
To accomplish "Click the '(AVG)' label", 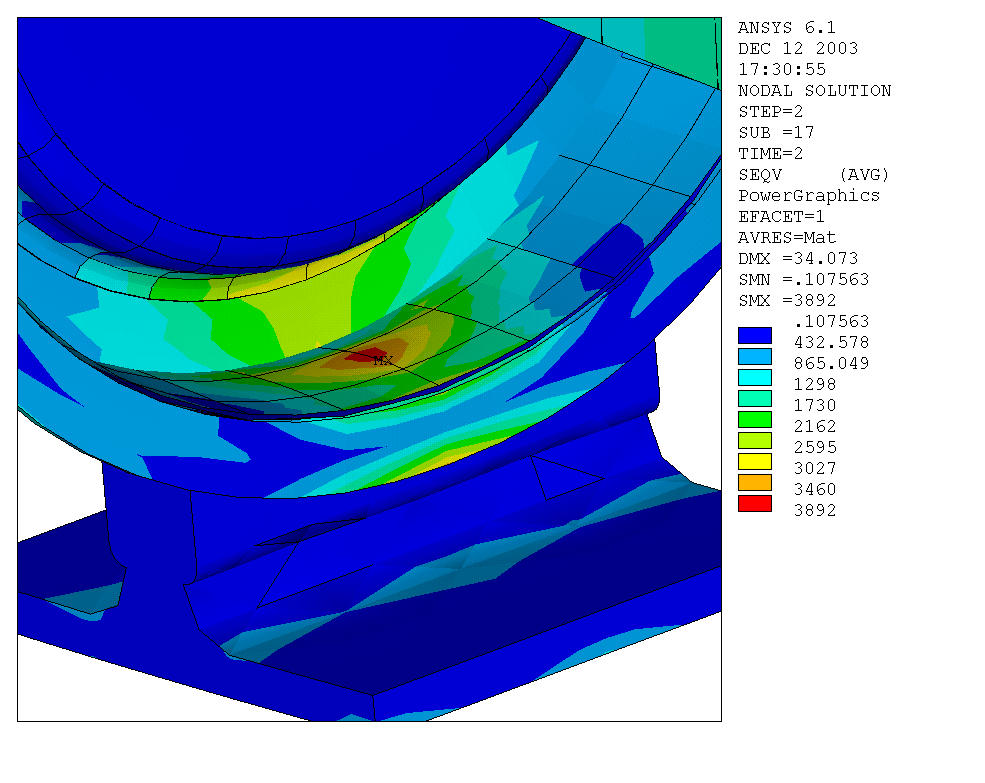I will (x=864, y=175).
